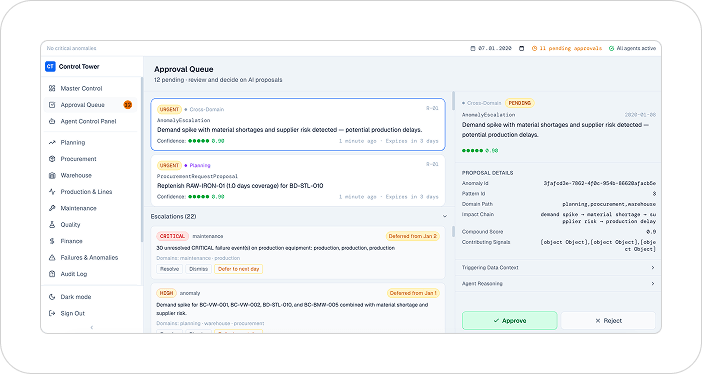Click the Domain Path value 'planning,procurement,warehouse'

click(609, 204)
